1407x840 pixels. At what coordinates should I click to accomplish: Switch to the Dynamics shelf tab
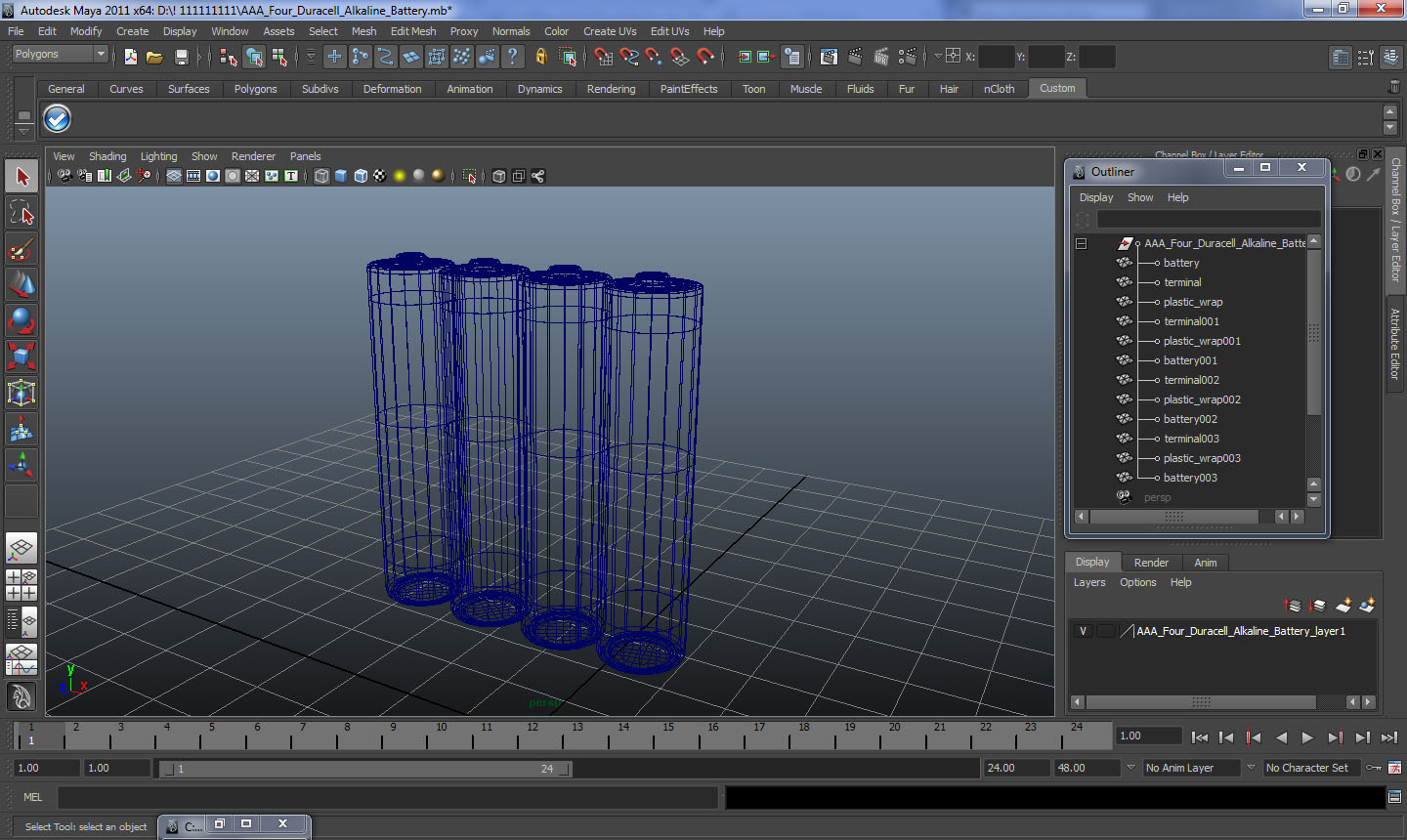540,89
